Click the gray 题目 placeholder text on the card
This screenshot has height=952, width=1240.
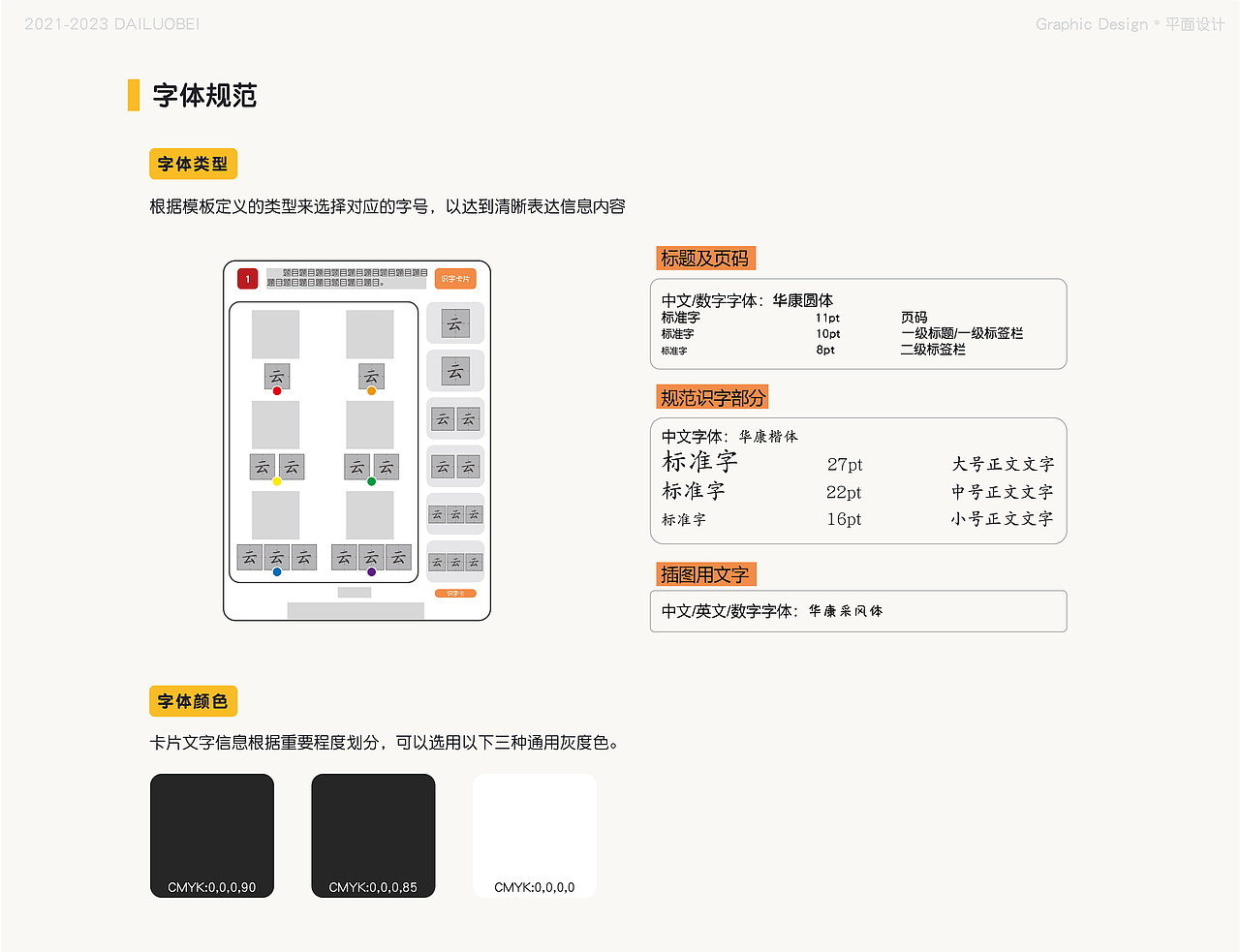coord(348,278)
